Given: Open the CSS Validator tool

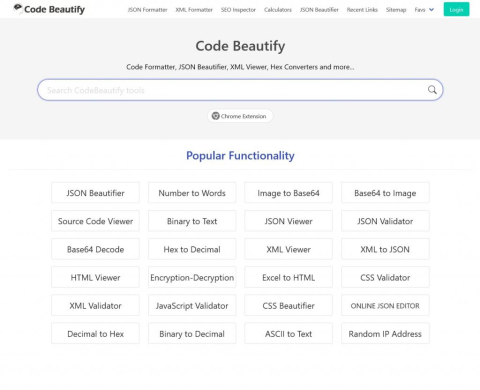Looking at the screenshot, I should 385,277.
